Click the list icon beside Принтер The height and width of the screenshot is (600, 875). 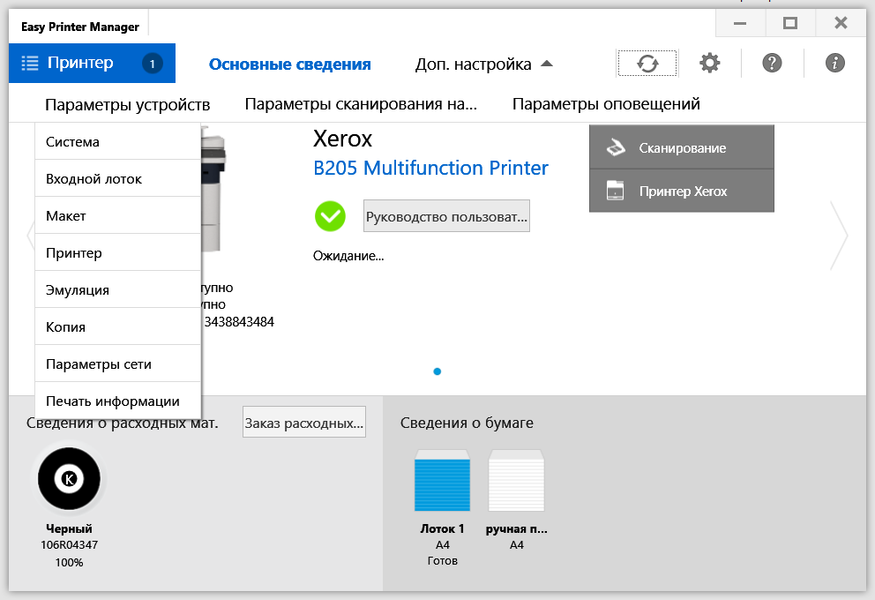30,63
